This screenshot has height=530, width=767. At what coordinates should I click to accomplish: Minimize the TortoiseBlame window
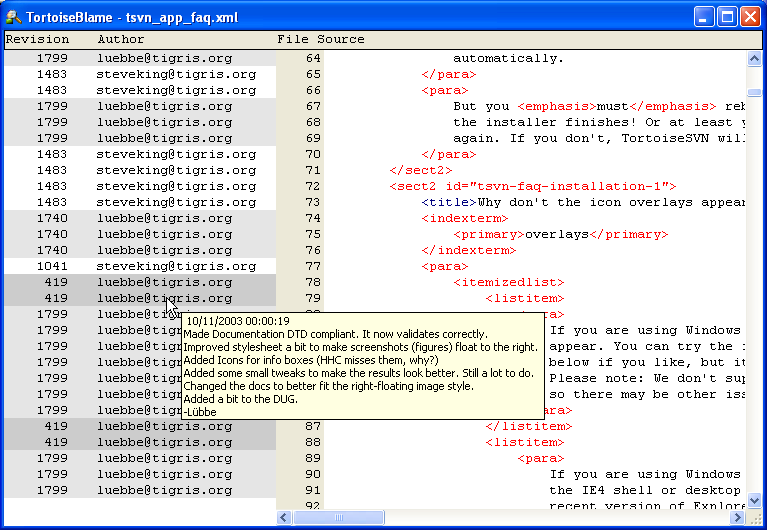pyautogui.click(x=704, y=16)
